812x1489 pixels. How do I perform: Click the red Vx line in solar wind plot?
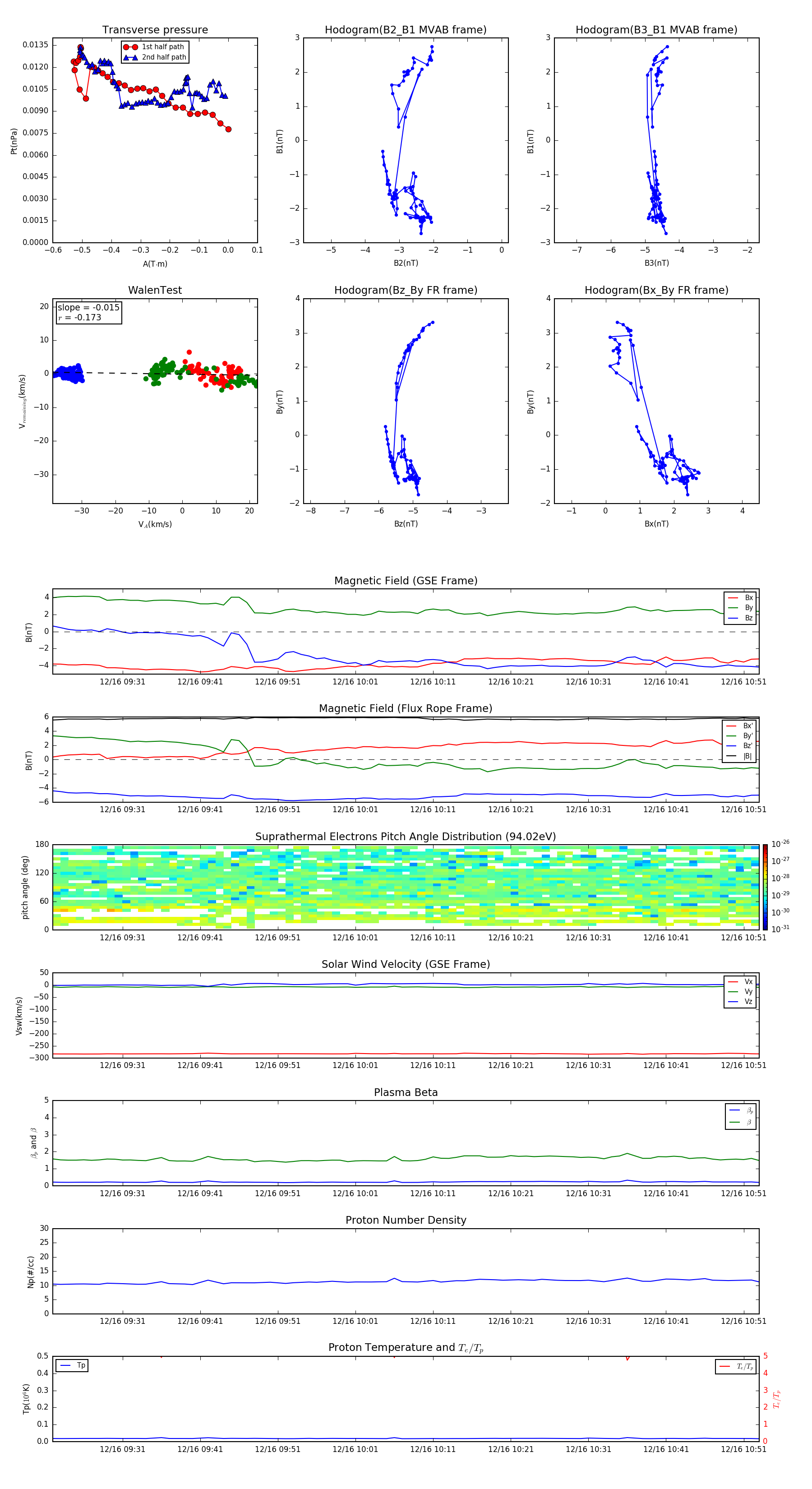[x=406, y=1054]
